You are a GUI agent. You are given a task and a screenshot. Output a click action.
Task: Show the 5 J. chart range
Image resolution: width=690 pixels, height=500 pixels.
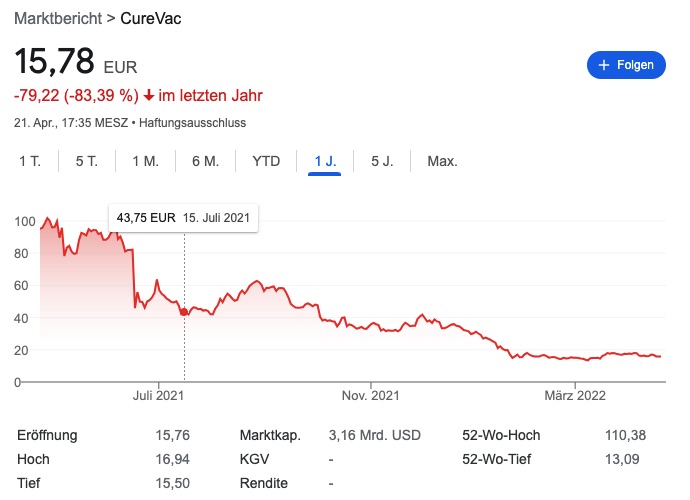pos(382,161)
